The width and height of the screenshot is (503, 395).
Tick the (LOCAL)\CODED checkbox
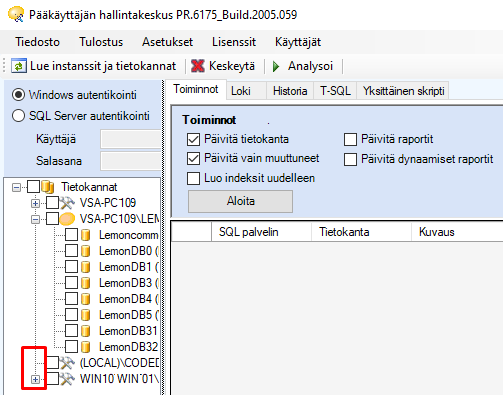coord(52,363)
